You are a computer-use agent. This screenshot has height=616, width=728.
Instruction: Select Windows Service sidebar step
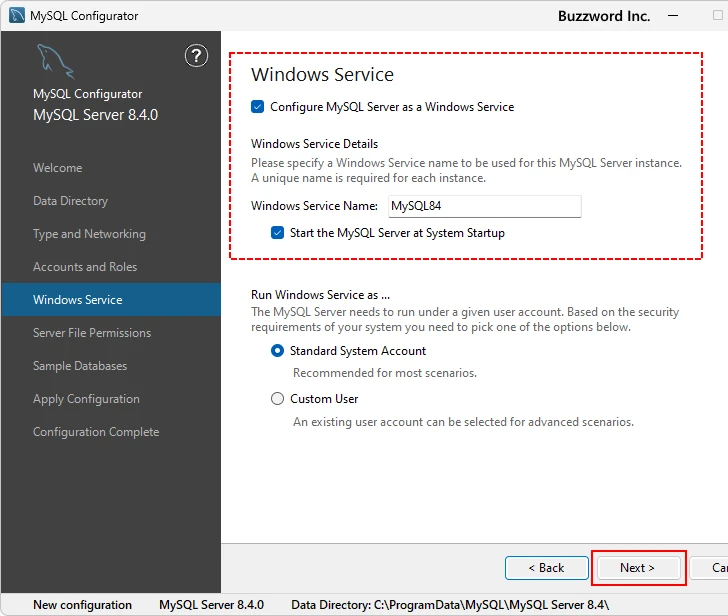[111, 299]
